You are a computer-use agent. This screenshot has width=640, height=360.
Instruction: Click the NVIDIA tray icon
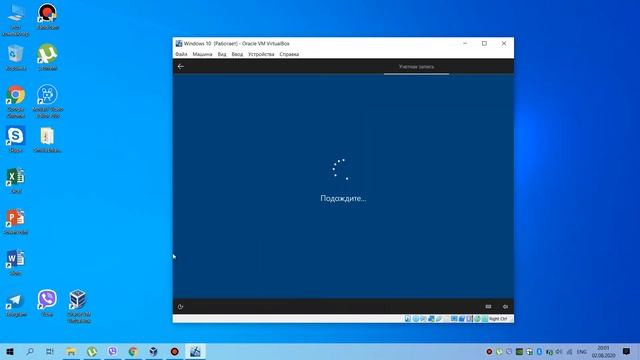pyautogui.click(x=519, y=352)
